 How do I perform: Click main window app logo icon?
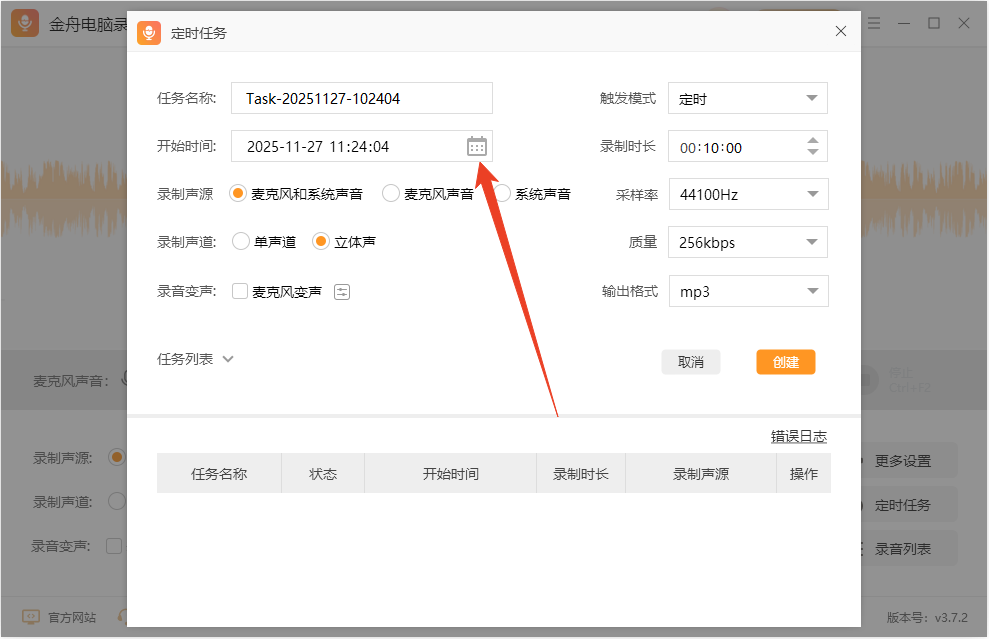coord(25,23)
